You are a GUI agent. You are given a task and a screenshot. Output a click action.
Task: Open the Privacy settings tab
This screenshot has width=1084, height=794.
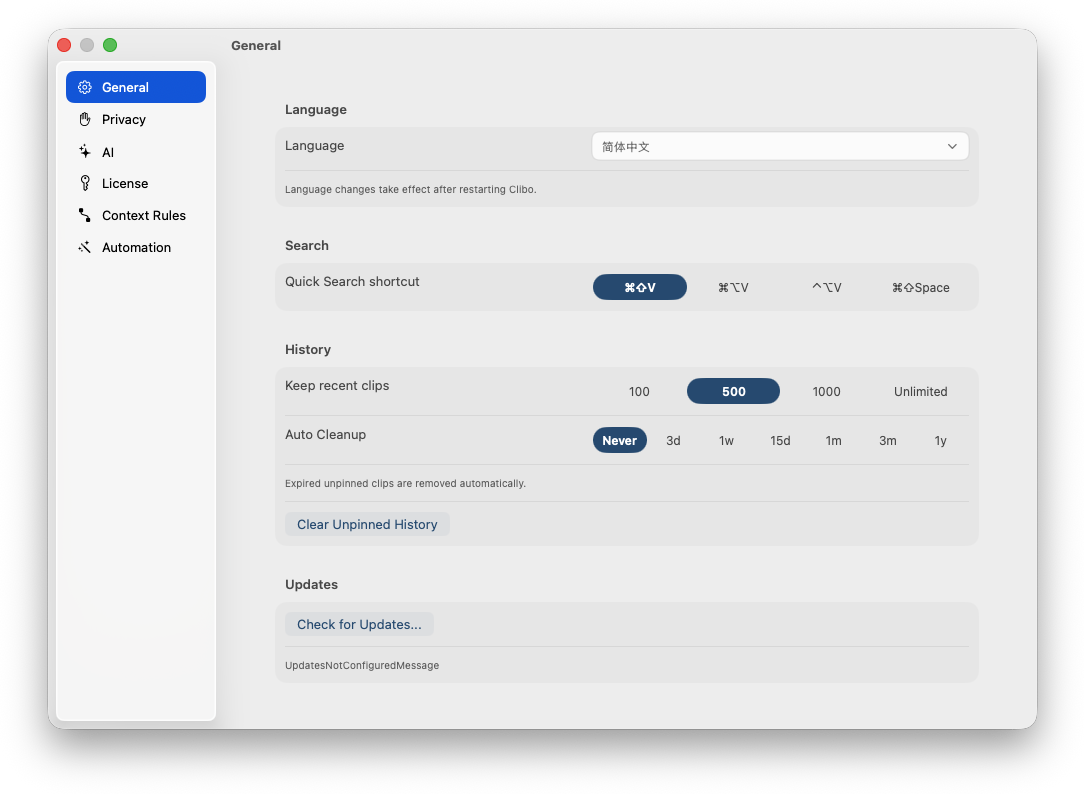point(136,120)
